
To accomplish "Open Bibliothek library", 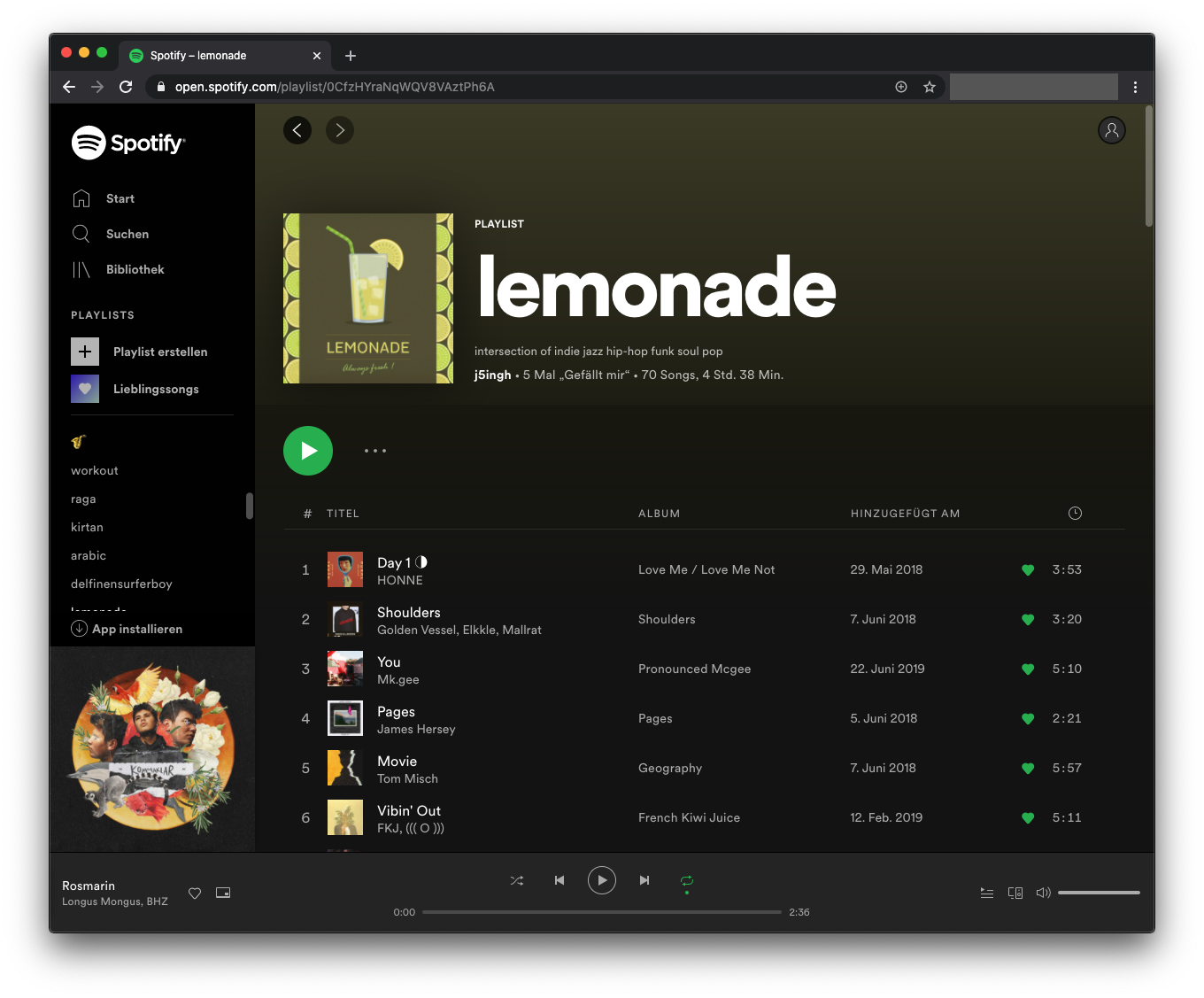I will [x=118, y=269].
